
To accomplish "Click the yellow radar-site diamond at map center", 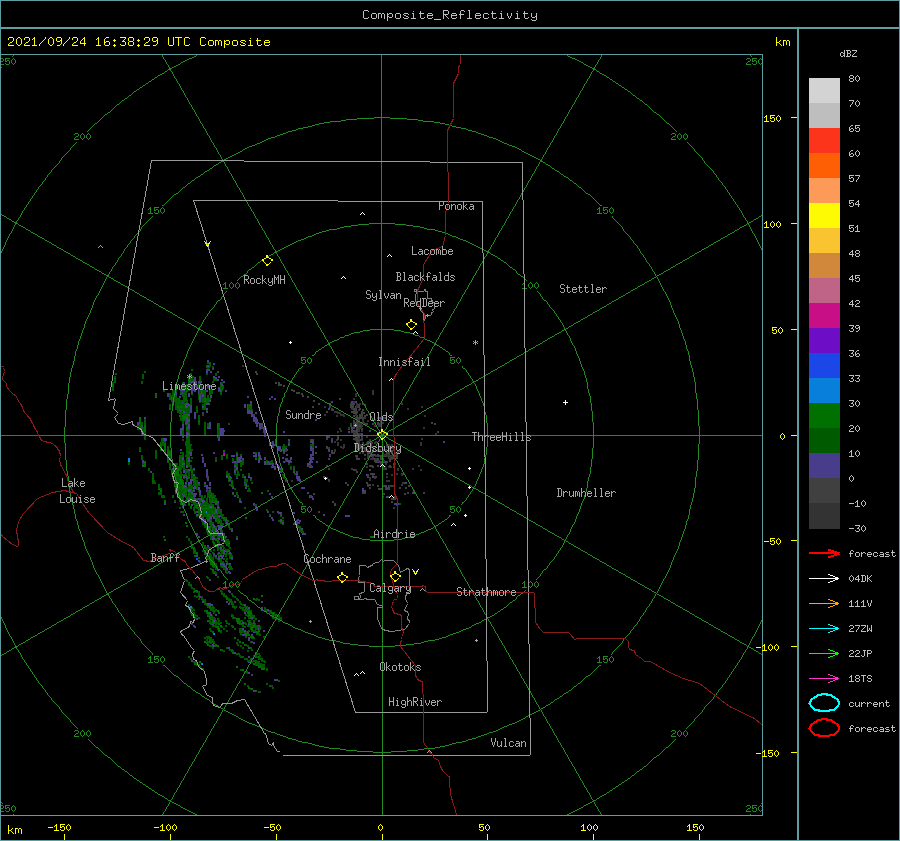I will point(382,435).
